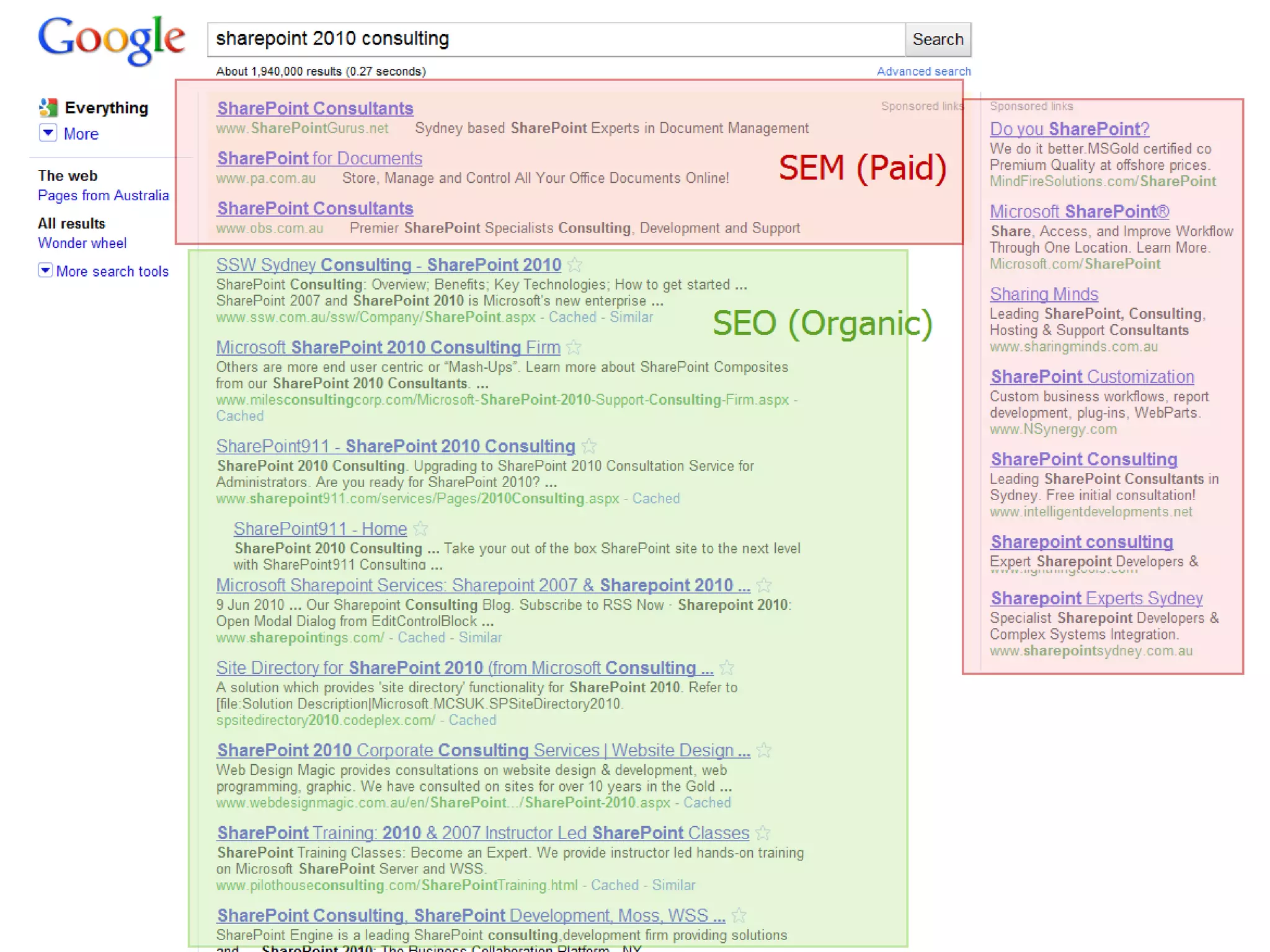Open the Sharing Minds sponsored ad

click(1044, 294)
